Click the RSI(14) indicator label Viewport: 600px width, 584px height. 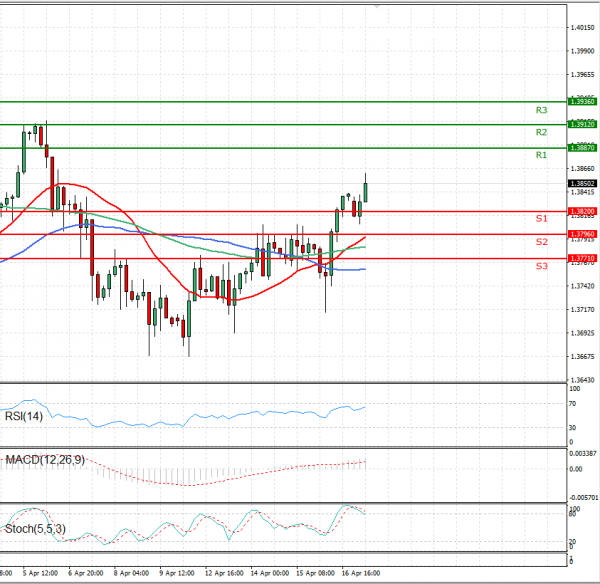click(24, 416)
